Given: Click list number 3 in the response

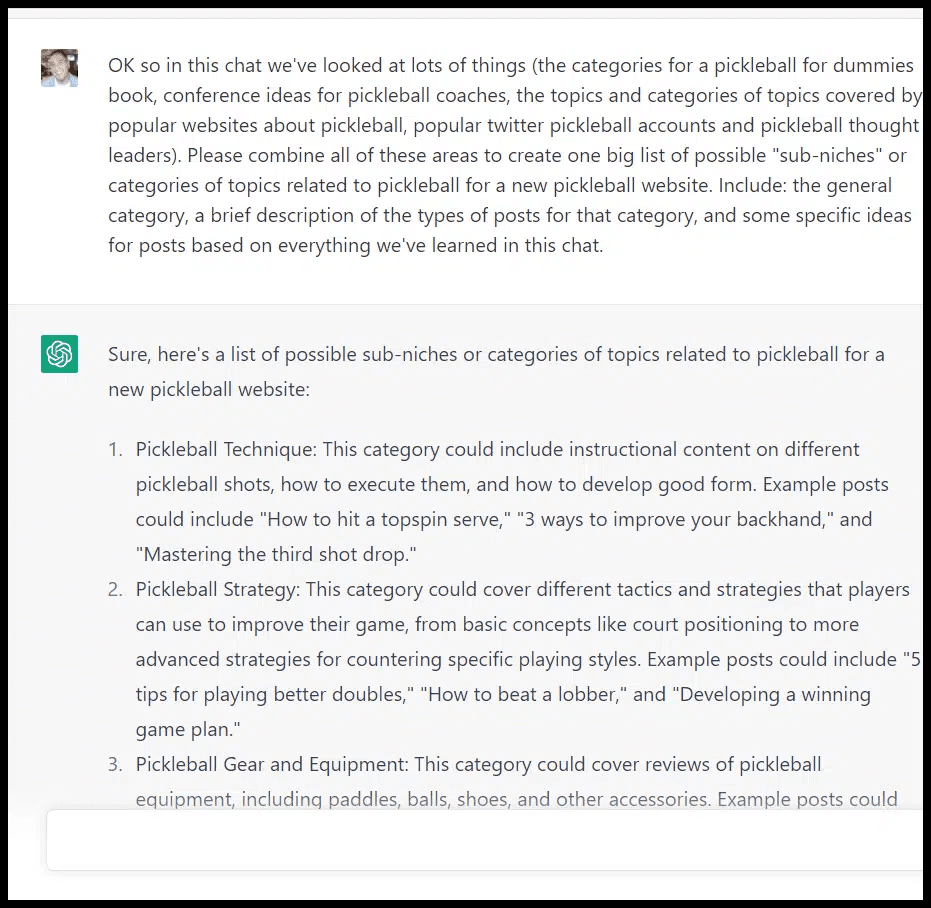Looking at the screenshot, I should [115, 764].
